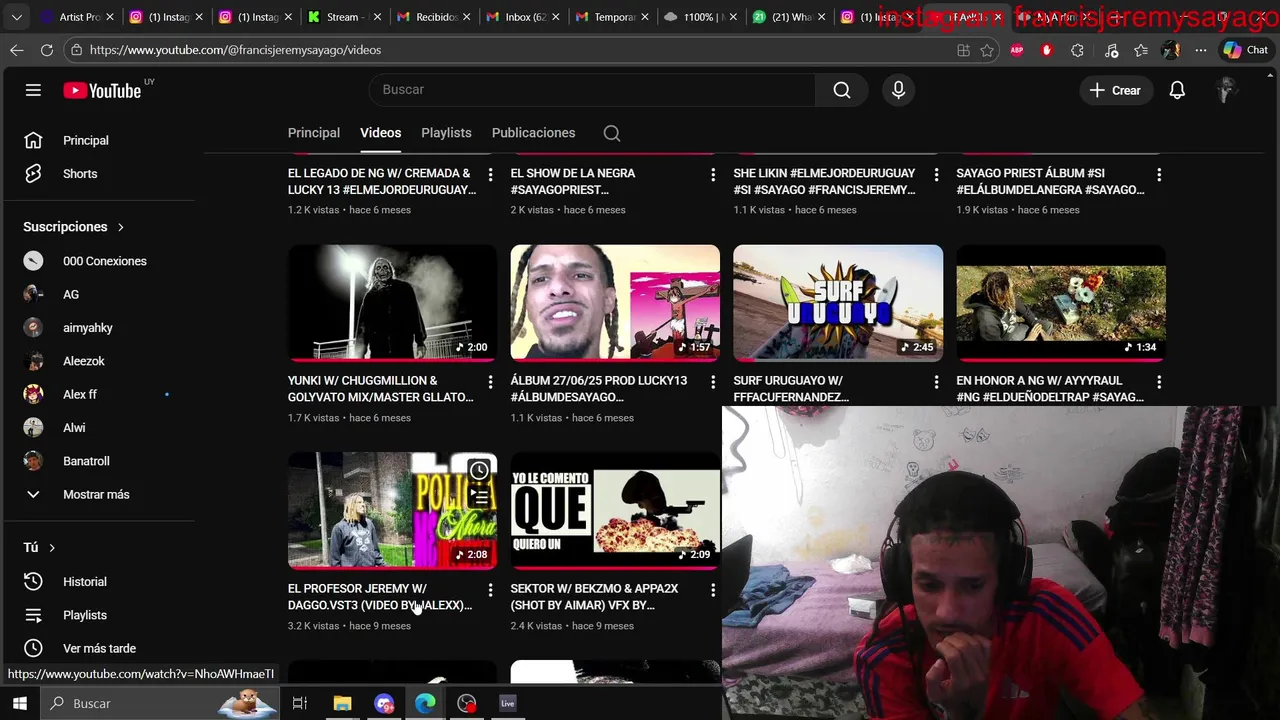Open the Publicaciones channel tab
The width and height of the screenshot is (1280, 720).
(533, 133)
